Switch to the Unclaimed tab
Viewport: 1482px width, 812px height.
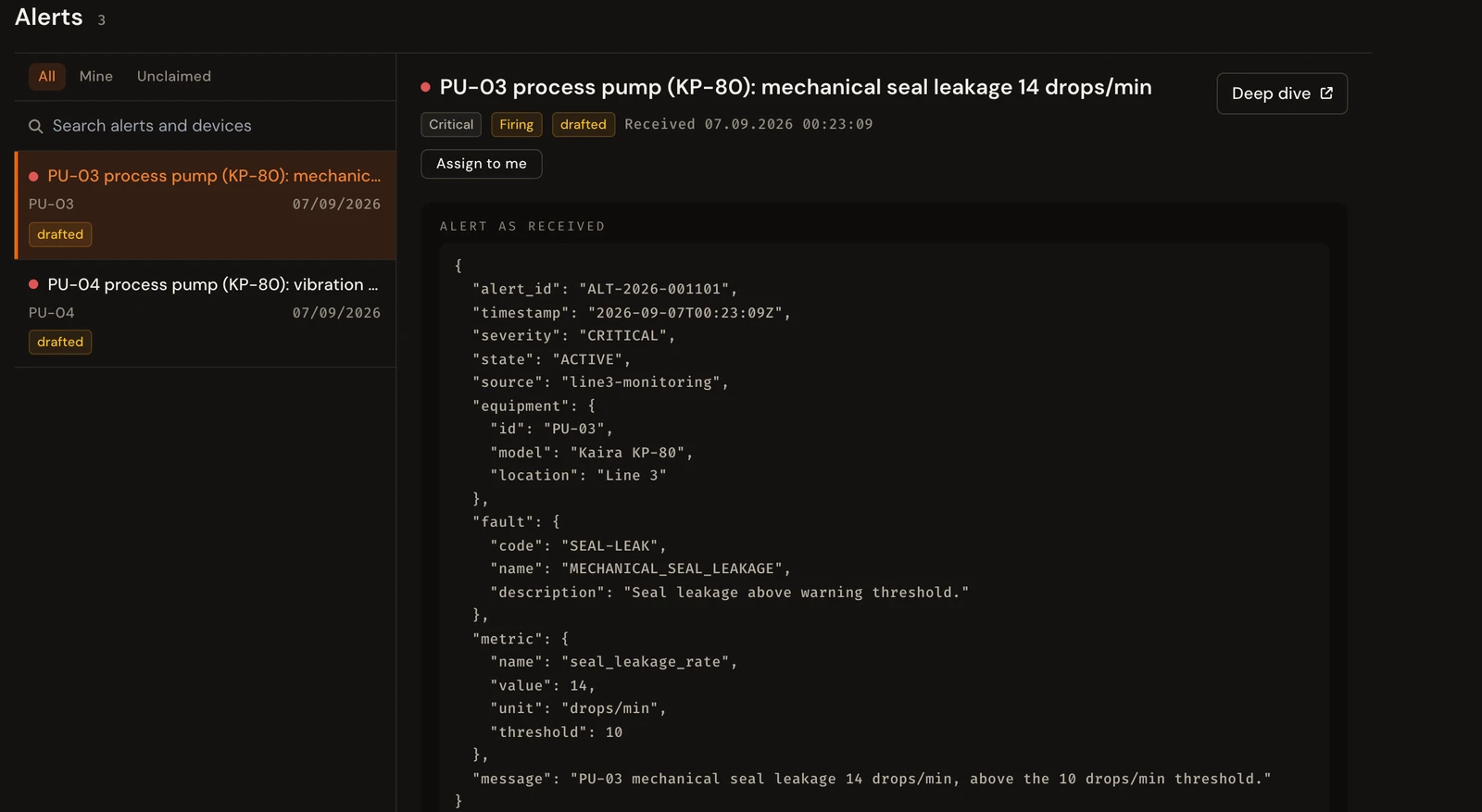click(x=174, y=76)
